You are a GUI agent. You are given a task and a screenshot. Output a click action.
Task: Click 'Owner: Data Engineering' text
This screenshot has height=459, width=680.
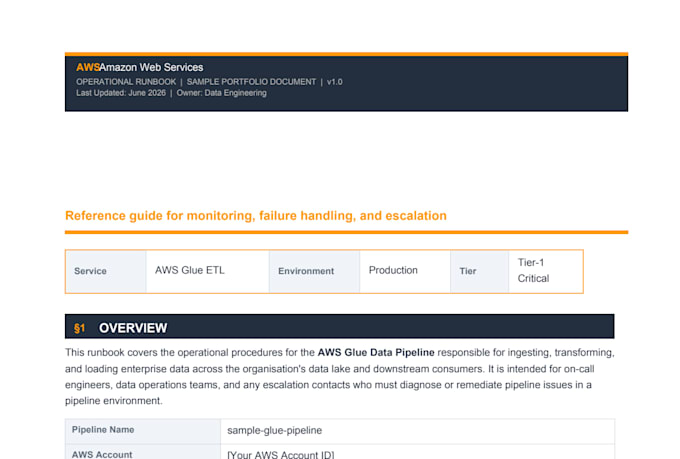(222, 93)
